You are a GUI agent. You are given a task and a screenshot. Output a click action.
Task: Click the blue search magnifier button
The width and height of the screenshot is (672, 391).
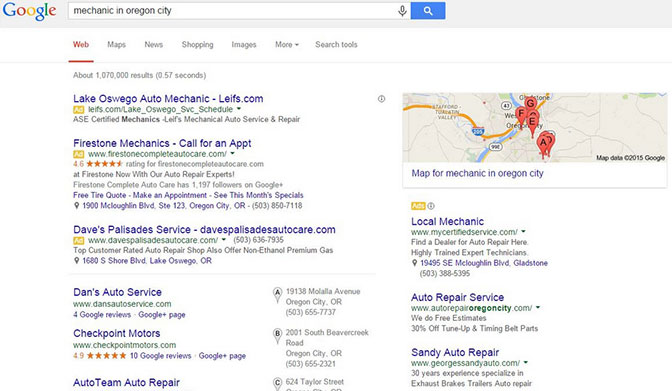[x=428, y=11]
